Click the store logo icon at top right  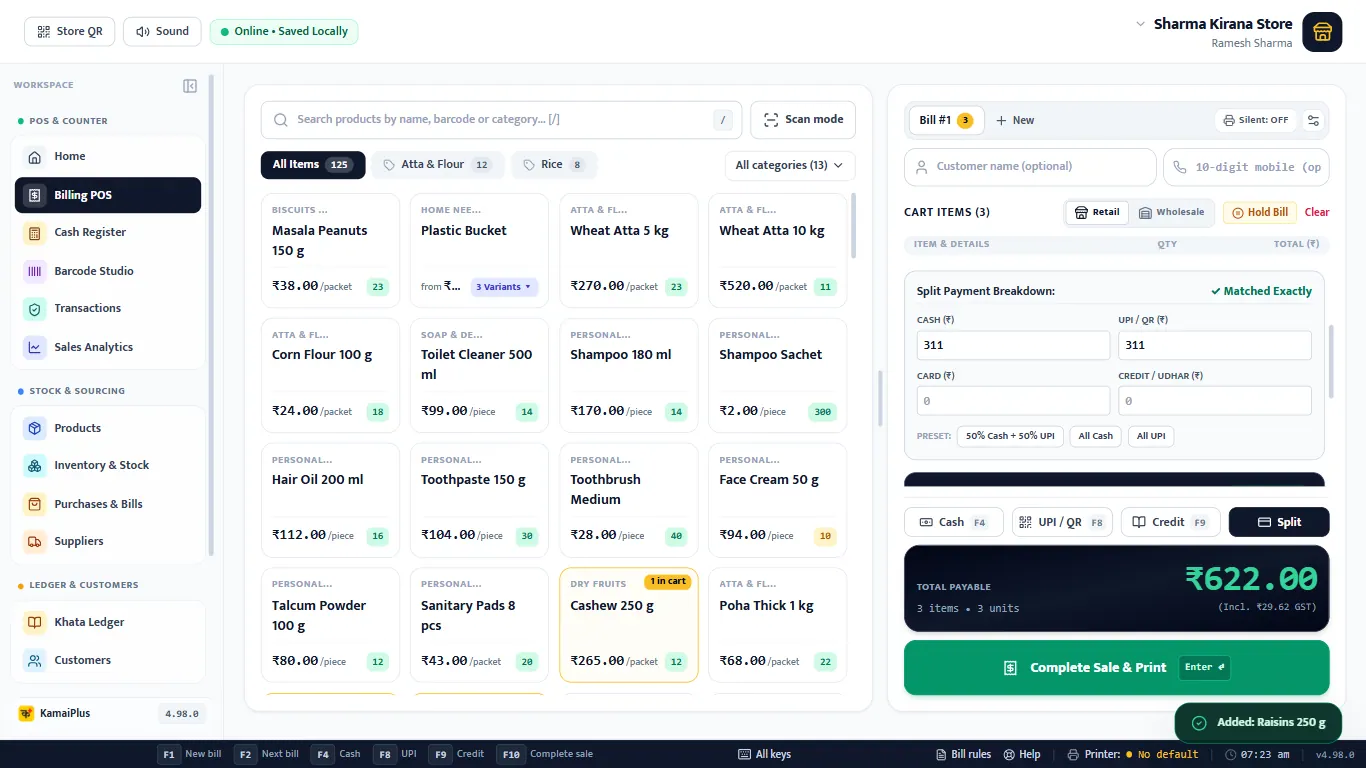[1322, 31]
